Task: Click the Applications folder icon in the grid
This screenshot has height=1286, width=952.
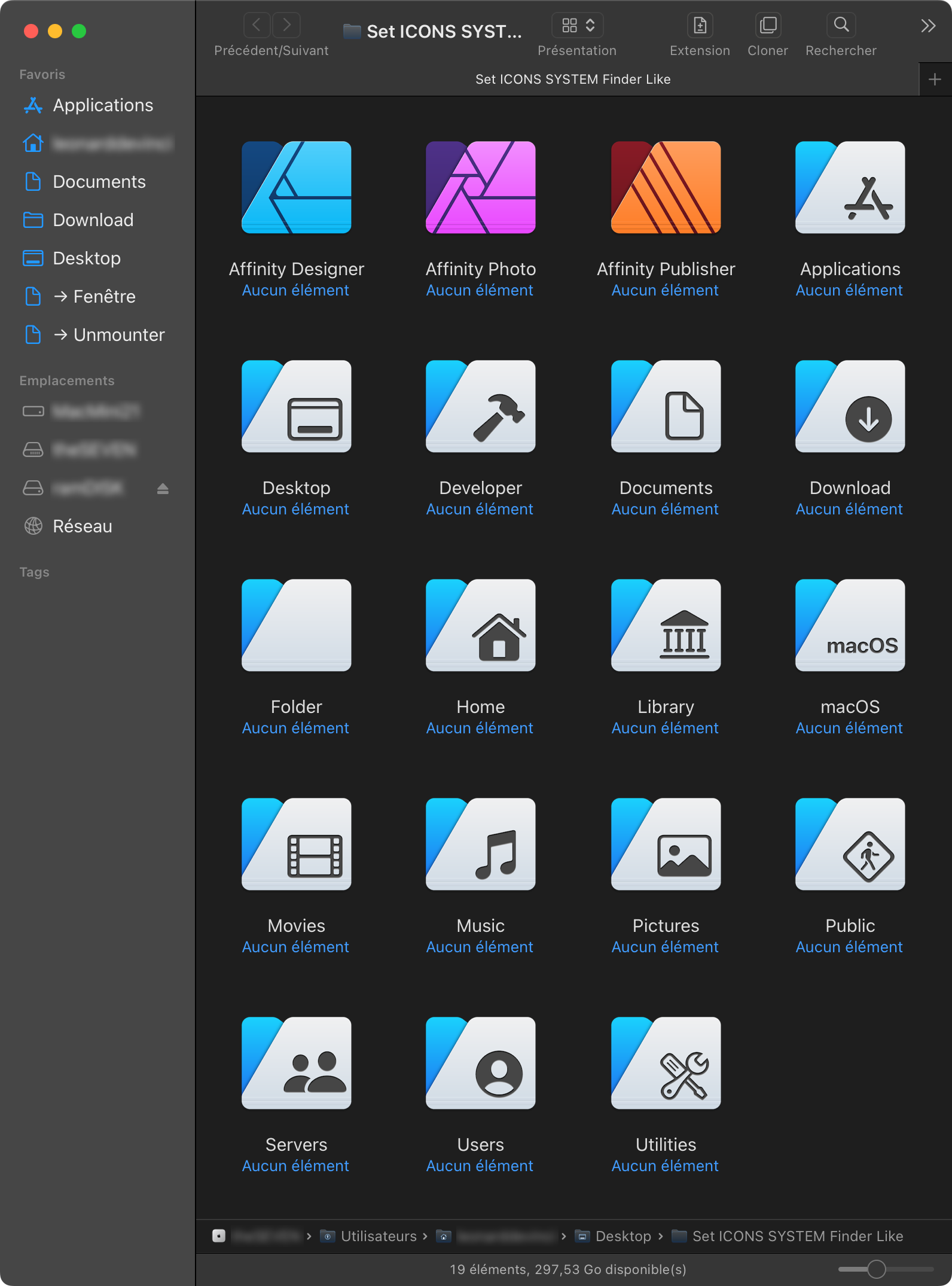Action: 850,187
